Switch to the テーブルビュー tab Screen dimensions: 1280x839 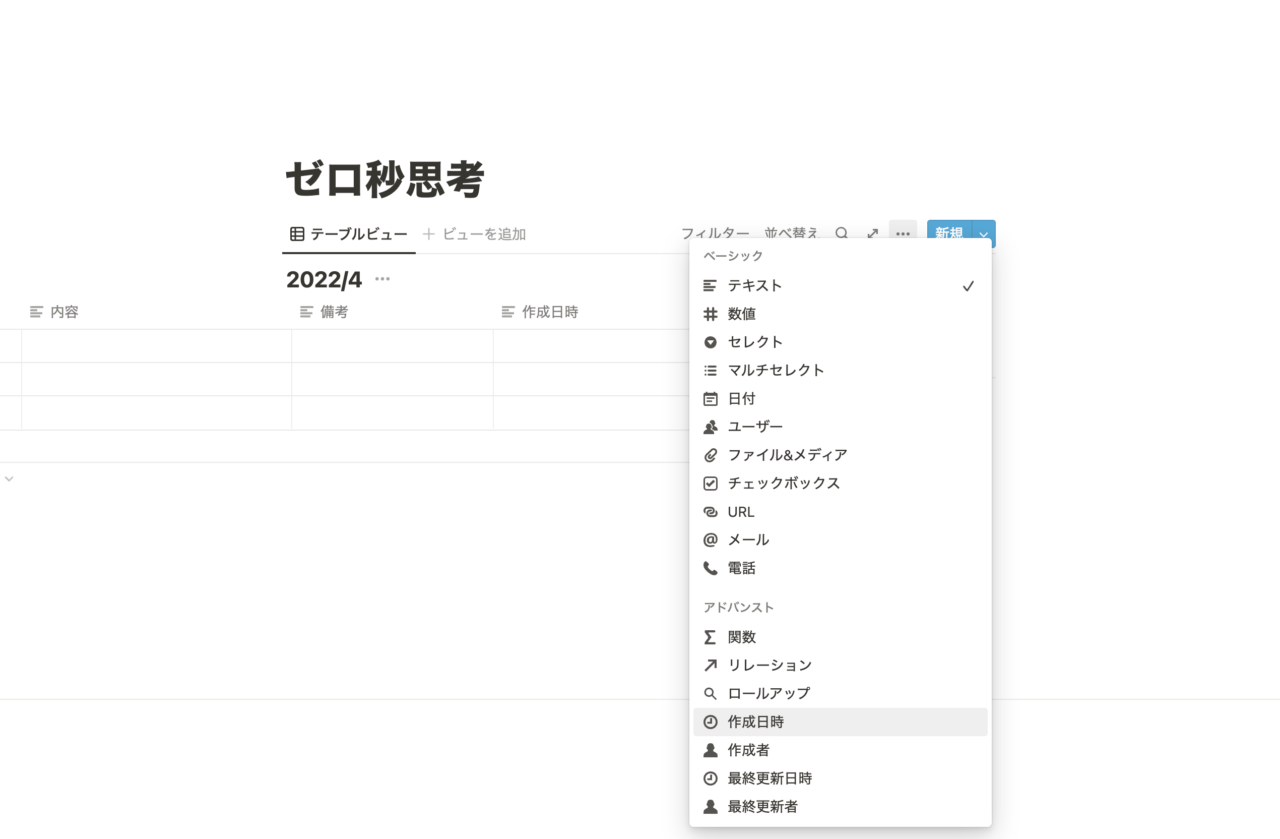coord(349,234)
